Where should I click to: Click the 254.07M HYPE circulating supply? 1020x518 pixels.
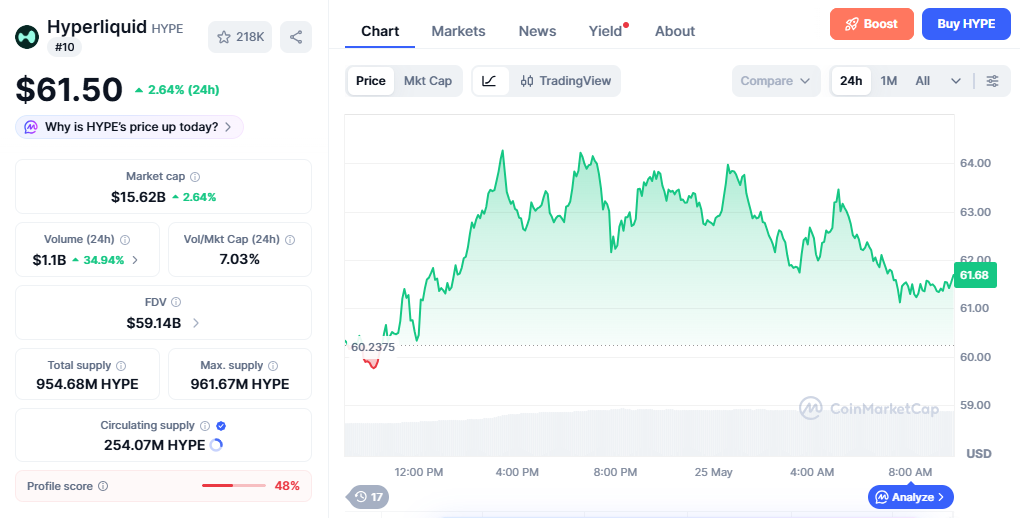click(x=155, y=445)
